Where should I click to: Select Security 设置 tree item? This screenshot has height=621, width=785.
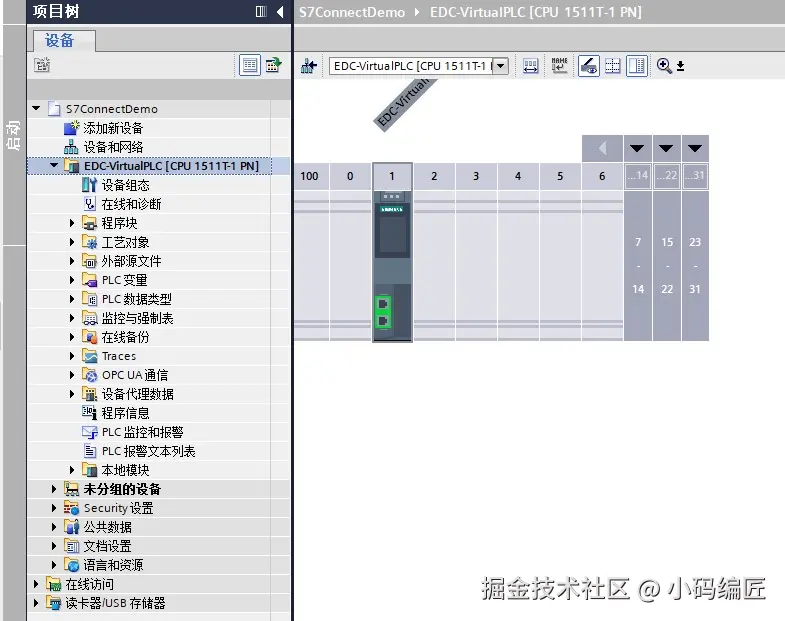118,508
